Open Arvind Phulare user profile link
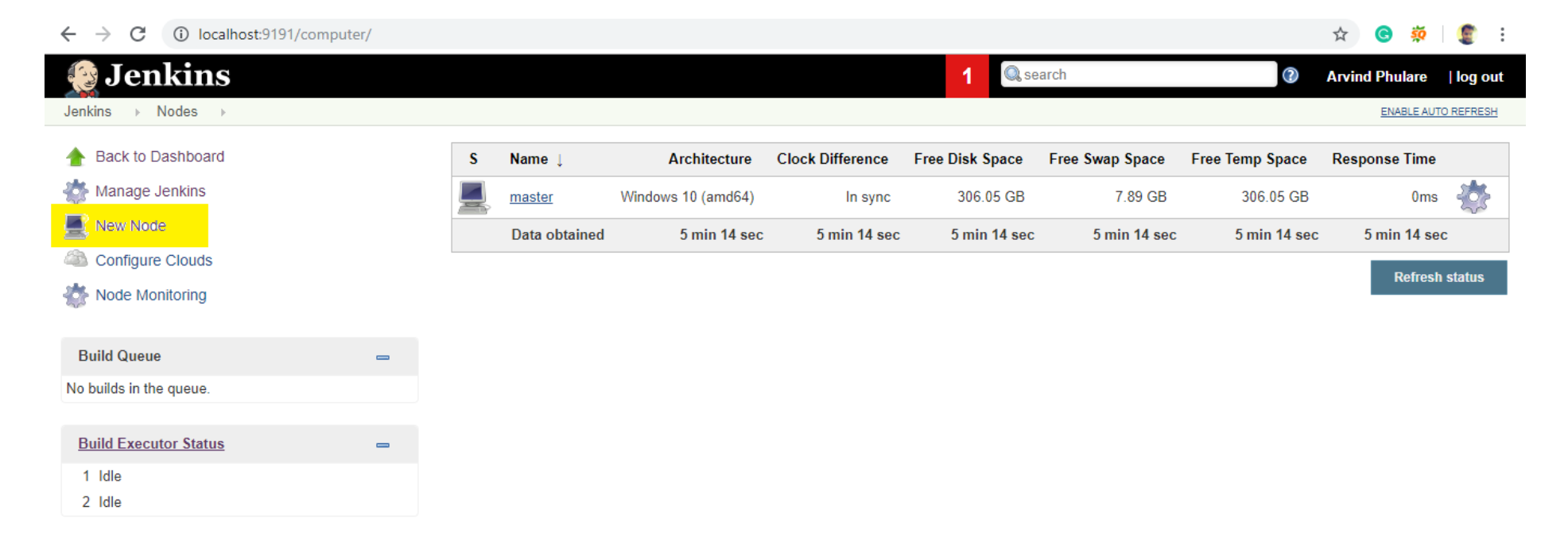Viewport: 1568px width, 541px height. click(x=1376, y=76)
